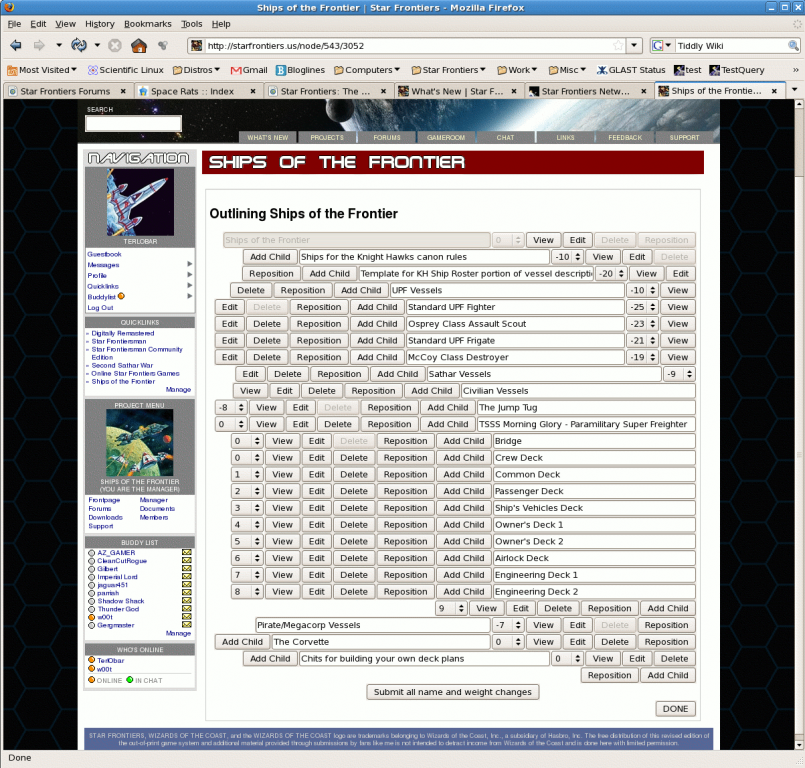Click envelope icon next to AZ_GAMER
This screenshot has width=805, height=768.
(186, 553)
